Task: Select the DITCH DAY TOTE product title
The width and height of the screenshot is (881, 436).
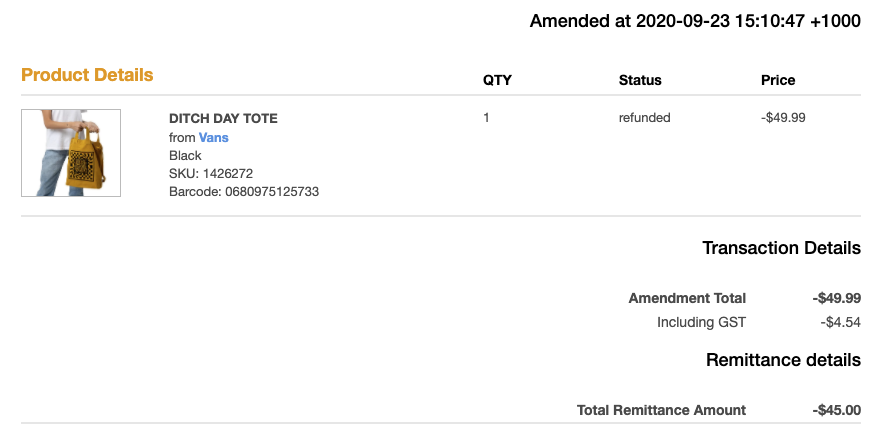Action: pyautogui.click(x=223, y=119)
